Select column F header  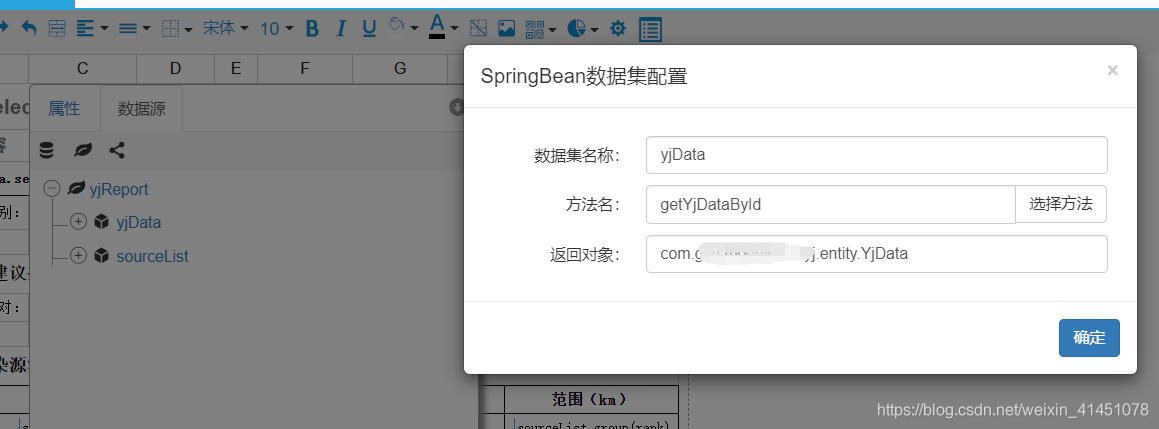305,69
